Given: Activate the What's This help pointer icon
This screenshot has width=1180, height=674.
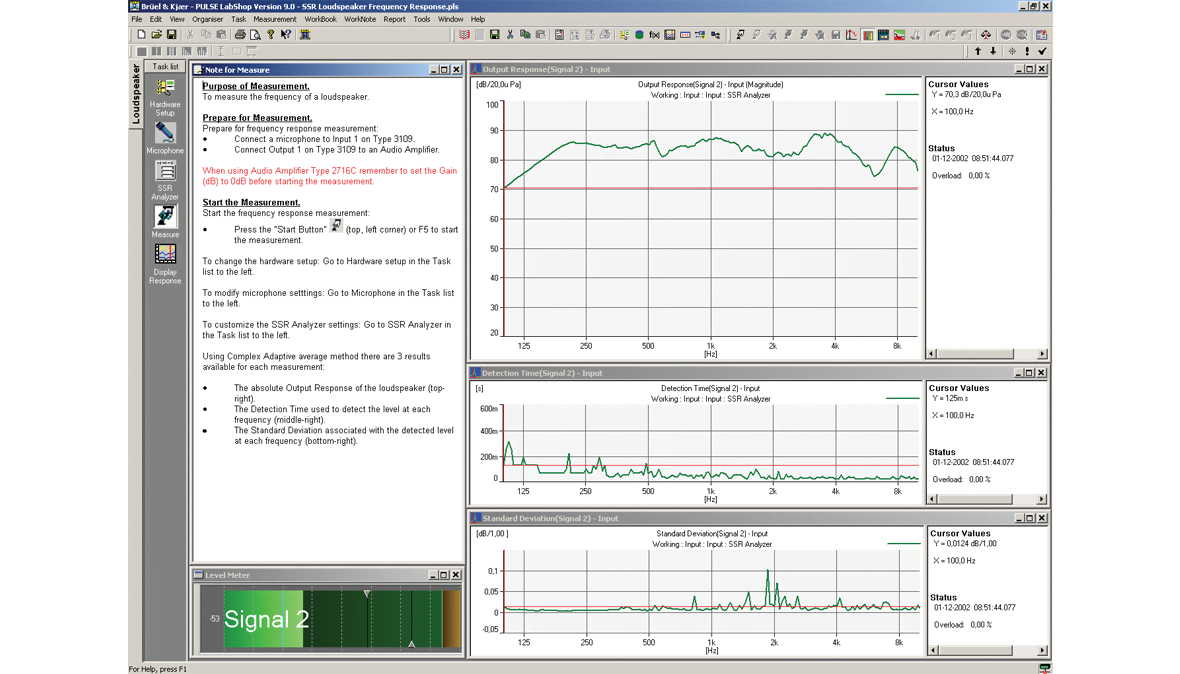Looking at the screenshot, I should tap(286, 35).
